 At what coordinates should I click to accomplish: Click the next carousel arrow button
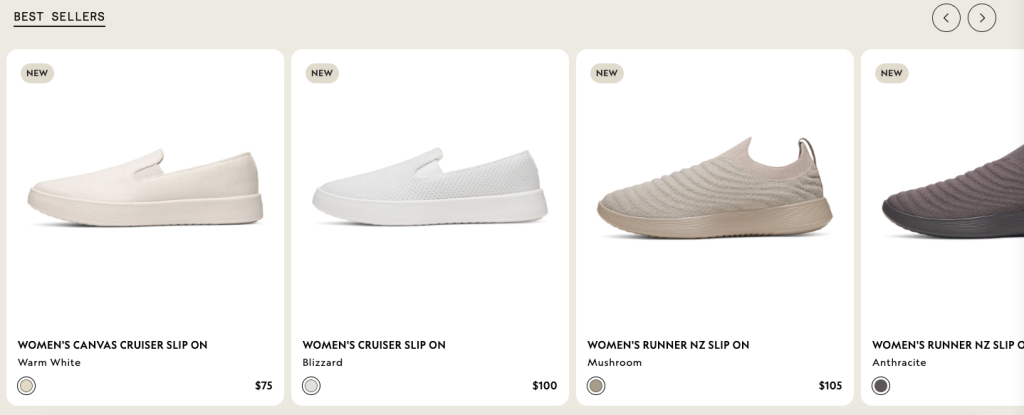point(982,18)
